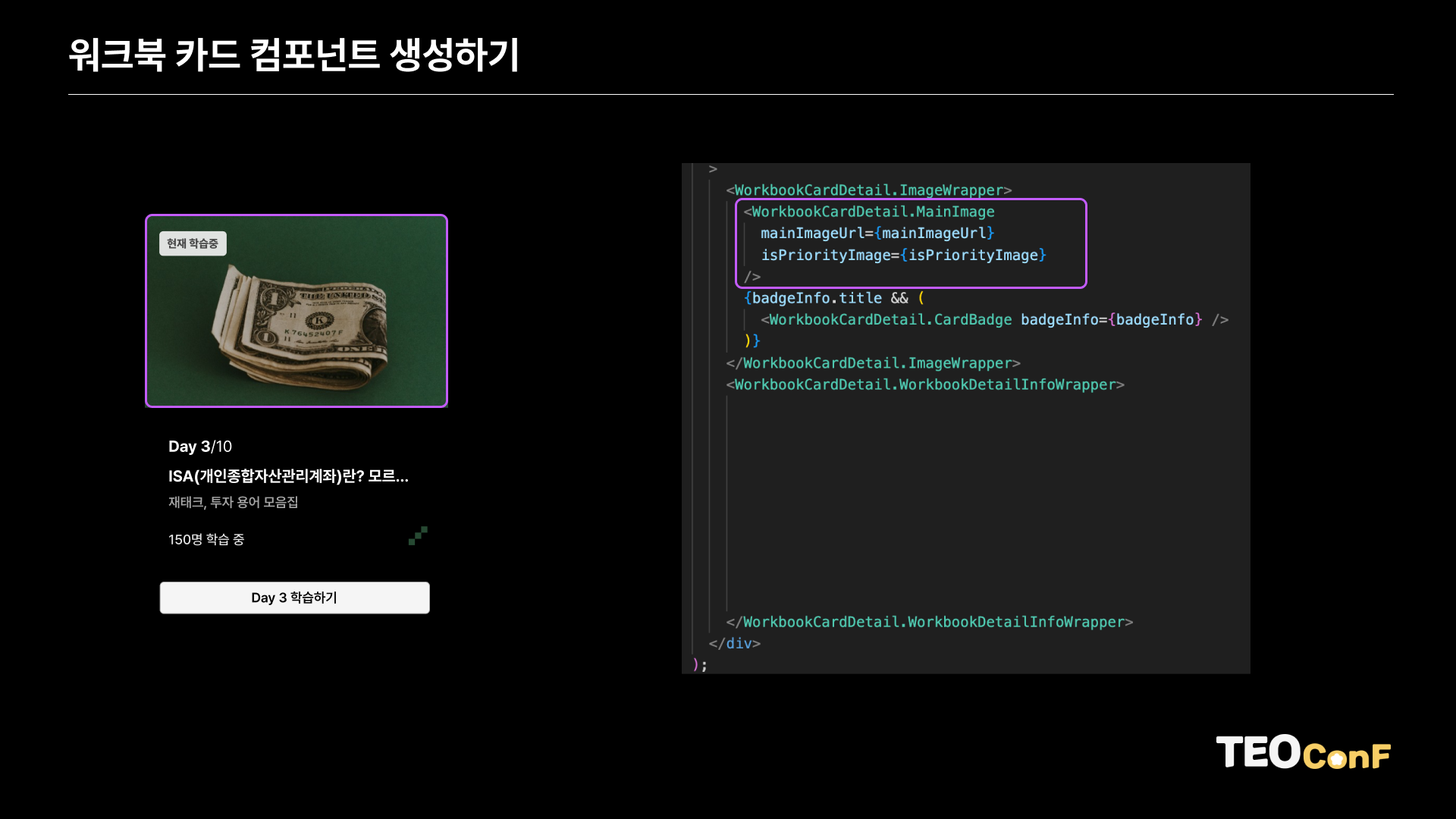Click the mainImageUrl={mainImageUrl} prop line

pyautogui.click(x=877, y=234)
